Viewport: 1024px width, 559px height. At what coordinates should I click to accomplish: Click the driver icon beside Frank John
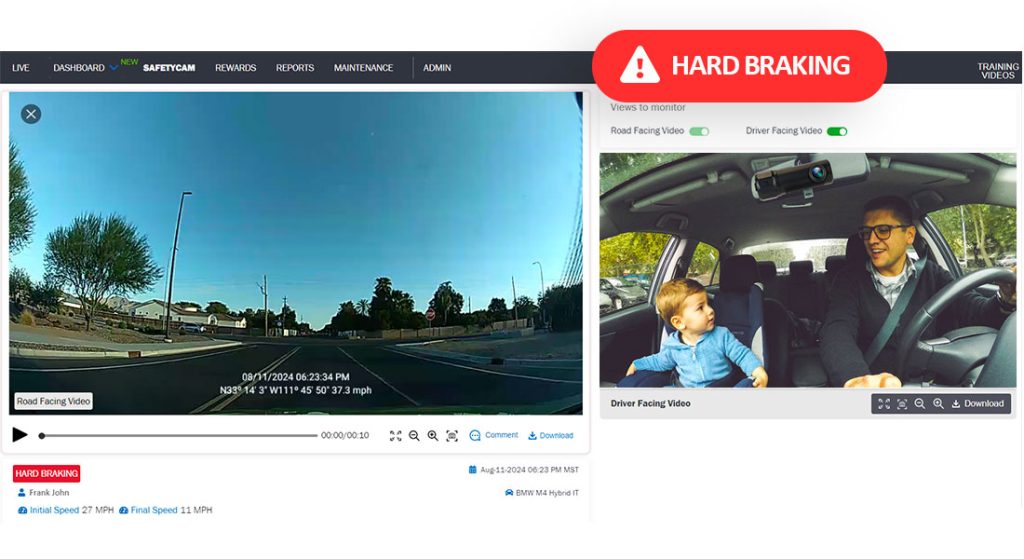coord(22,493)
